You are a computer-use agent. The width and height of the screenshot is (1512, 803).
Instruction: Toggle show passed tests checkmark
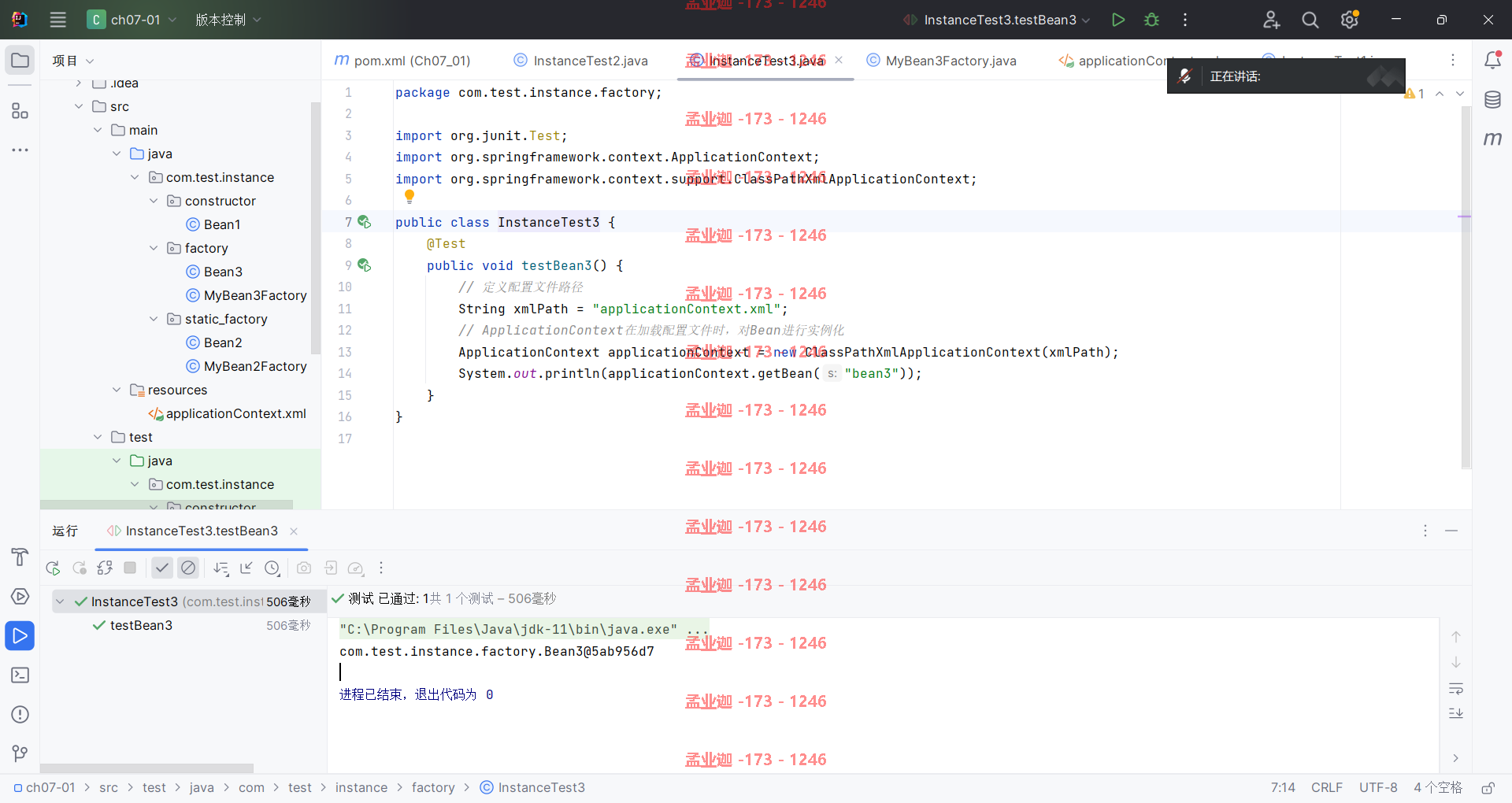[162, 568]
